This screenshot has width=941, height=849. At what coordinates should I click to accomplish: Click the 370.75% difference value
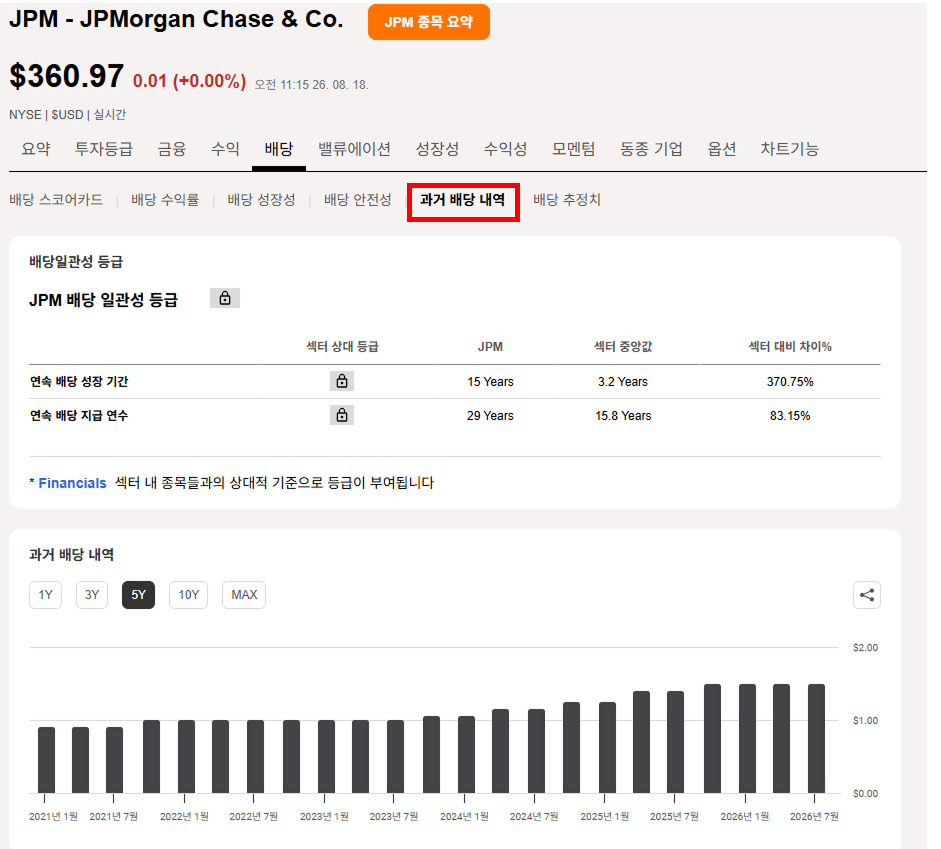[790, 382]
